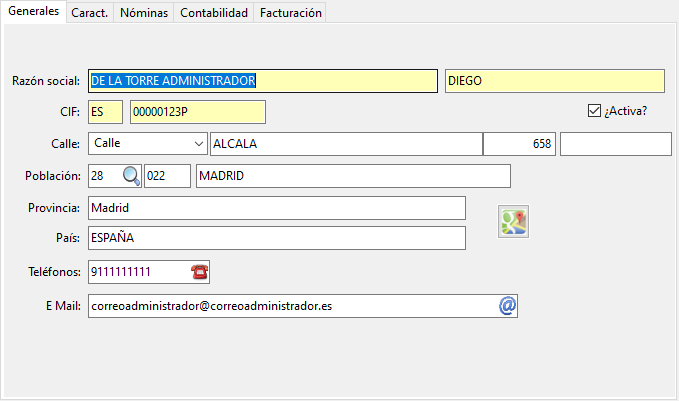
Task: Click the CIF number field 00000123P
Action: [197, 112]
